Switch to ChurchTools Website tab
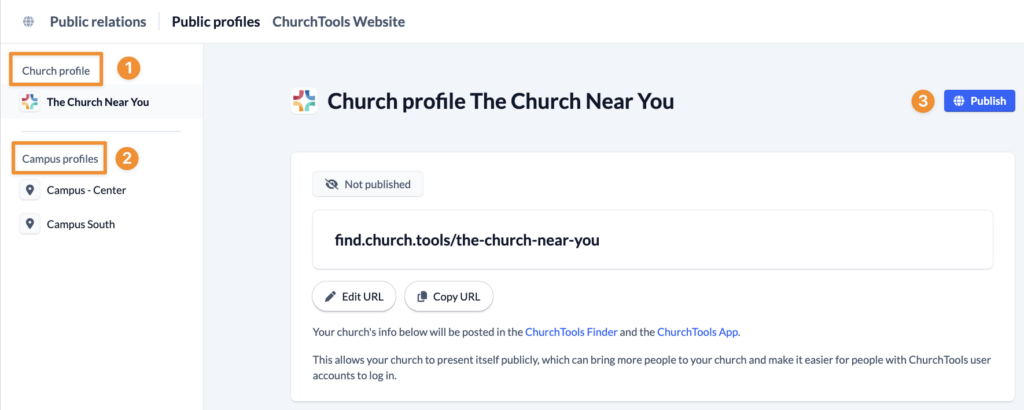This screenshot has height=410, width=1024. 338,21
